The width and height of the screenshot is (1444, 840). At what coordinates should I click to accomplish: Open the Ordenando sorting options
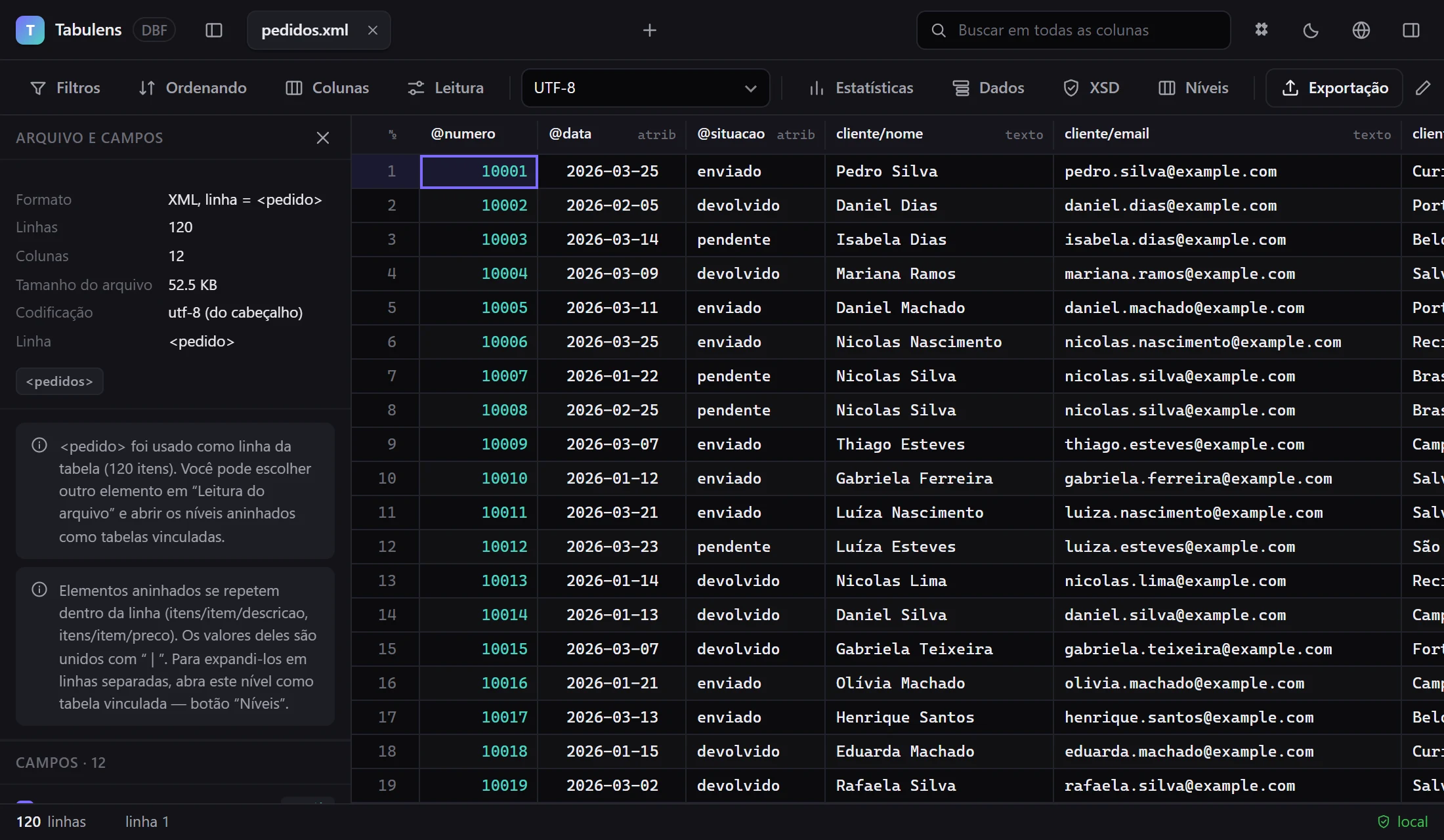pyautogui.click(x=193, y=88)
